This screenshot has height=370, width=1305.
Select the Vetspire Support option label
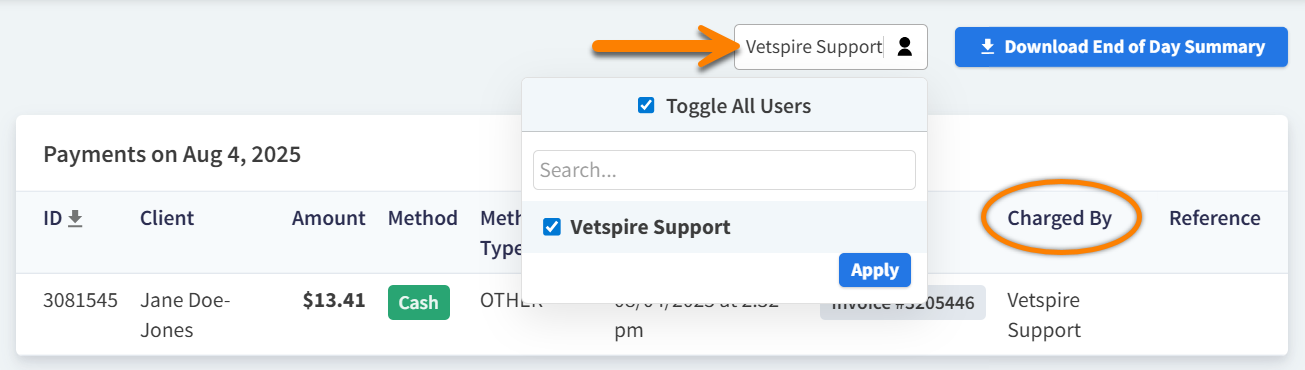[650, 227]
